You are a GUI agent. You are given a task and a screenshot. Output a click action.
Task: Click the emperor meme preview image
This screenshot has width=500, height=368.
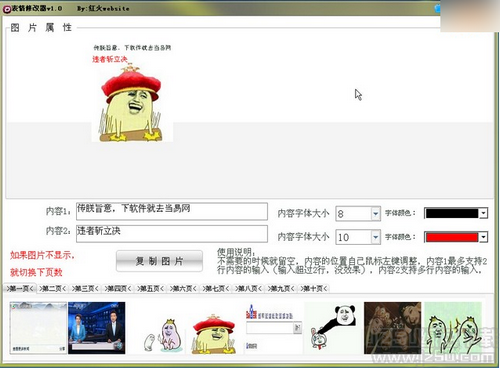132,103
